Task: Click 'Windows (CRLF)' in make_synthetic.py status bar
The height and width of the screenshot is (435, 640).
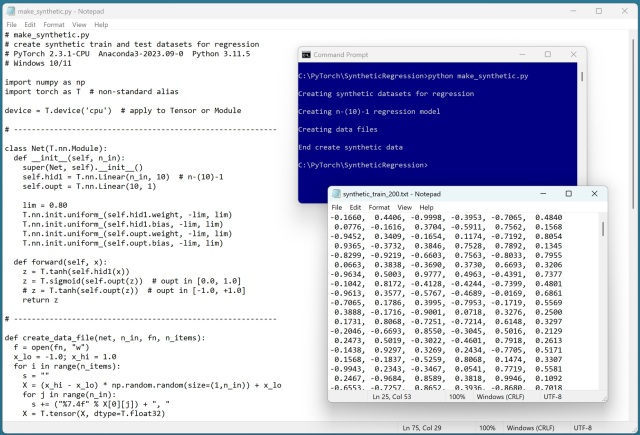Action: pyautogui.click(x=531, y=428)
